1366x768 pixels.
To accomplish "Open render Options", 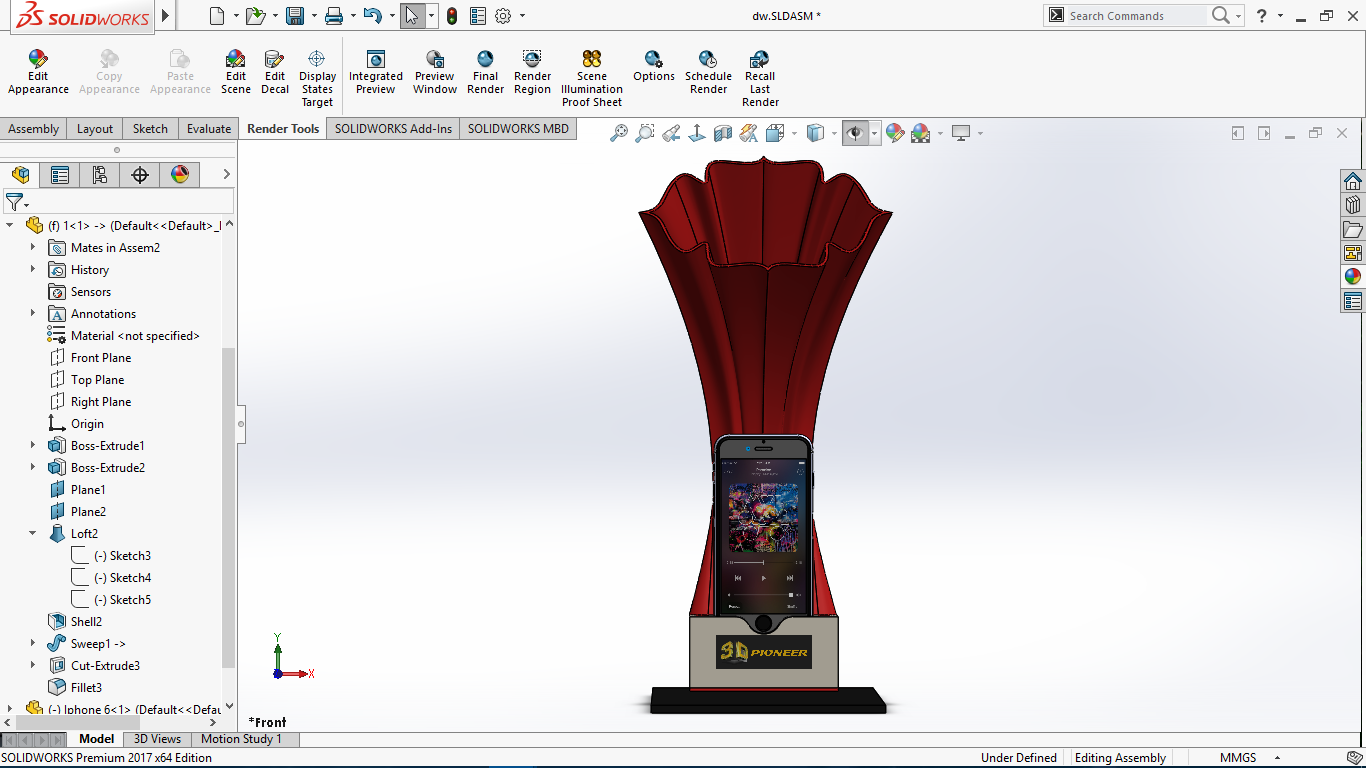I will [654, 67].
